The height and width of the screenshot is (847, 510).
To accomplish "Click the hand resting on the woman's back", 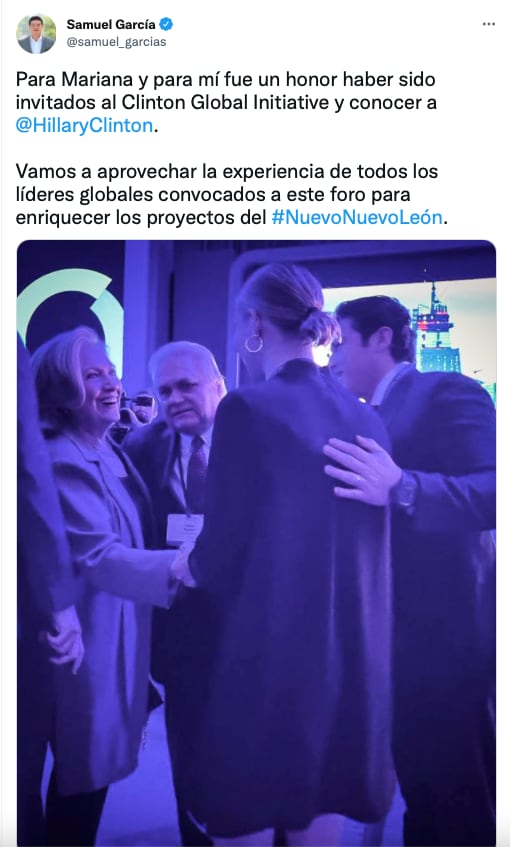I will [362, 469].
